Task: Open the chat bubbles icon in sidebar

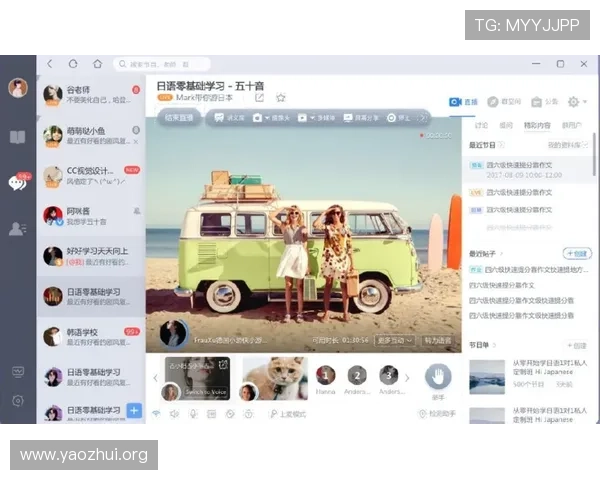Action: 18,183
